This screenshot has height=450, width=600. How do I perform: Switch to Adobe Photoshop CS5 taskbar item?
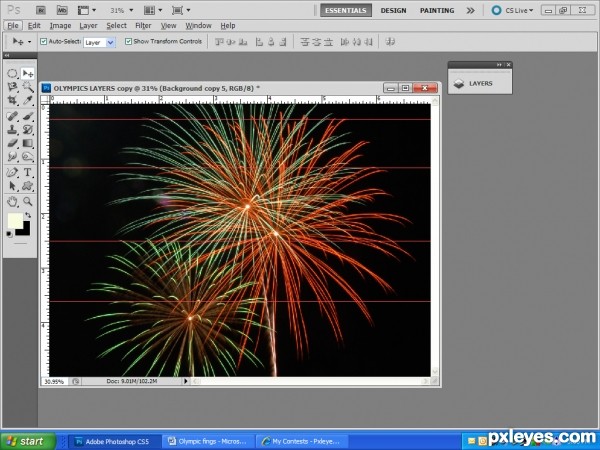click(x=114, y=442)
